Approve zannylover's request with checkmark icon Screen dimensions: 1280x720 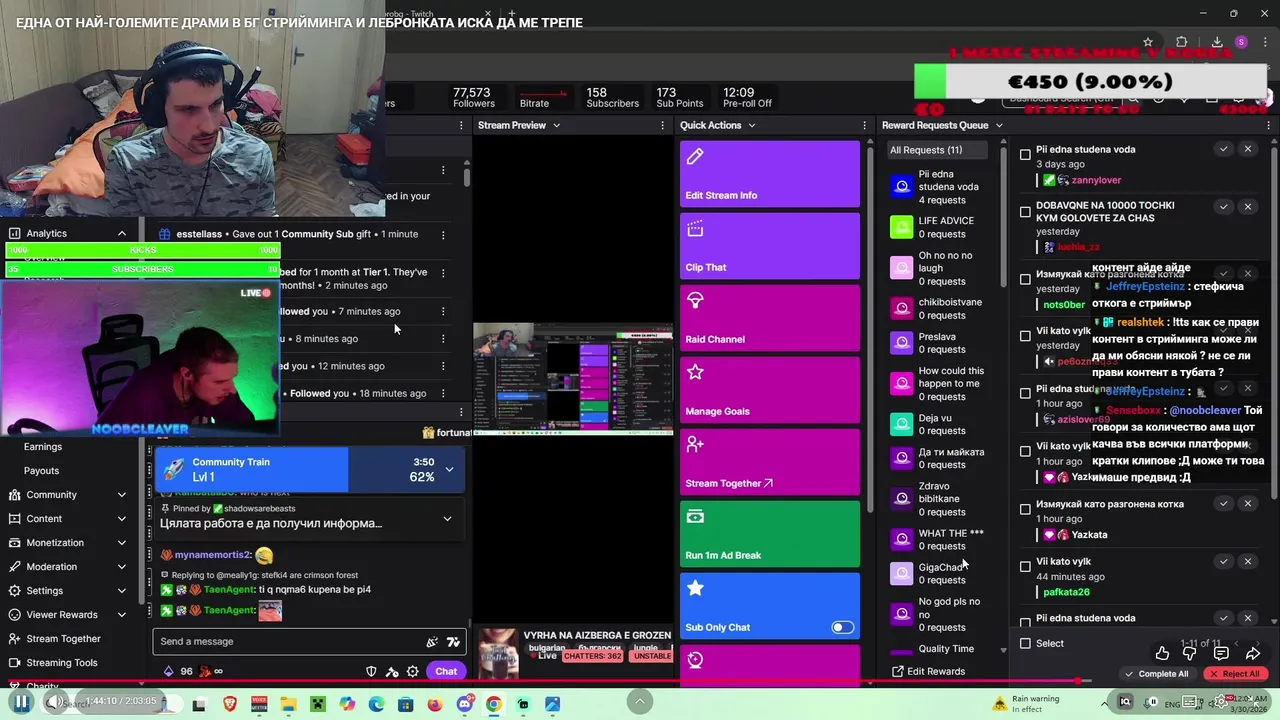click(x=1223, y=149)
